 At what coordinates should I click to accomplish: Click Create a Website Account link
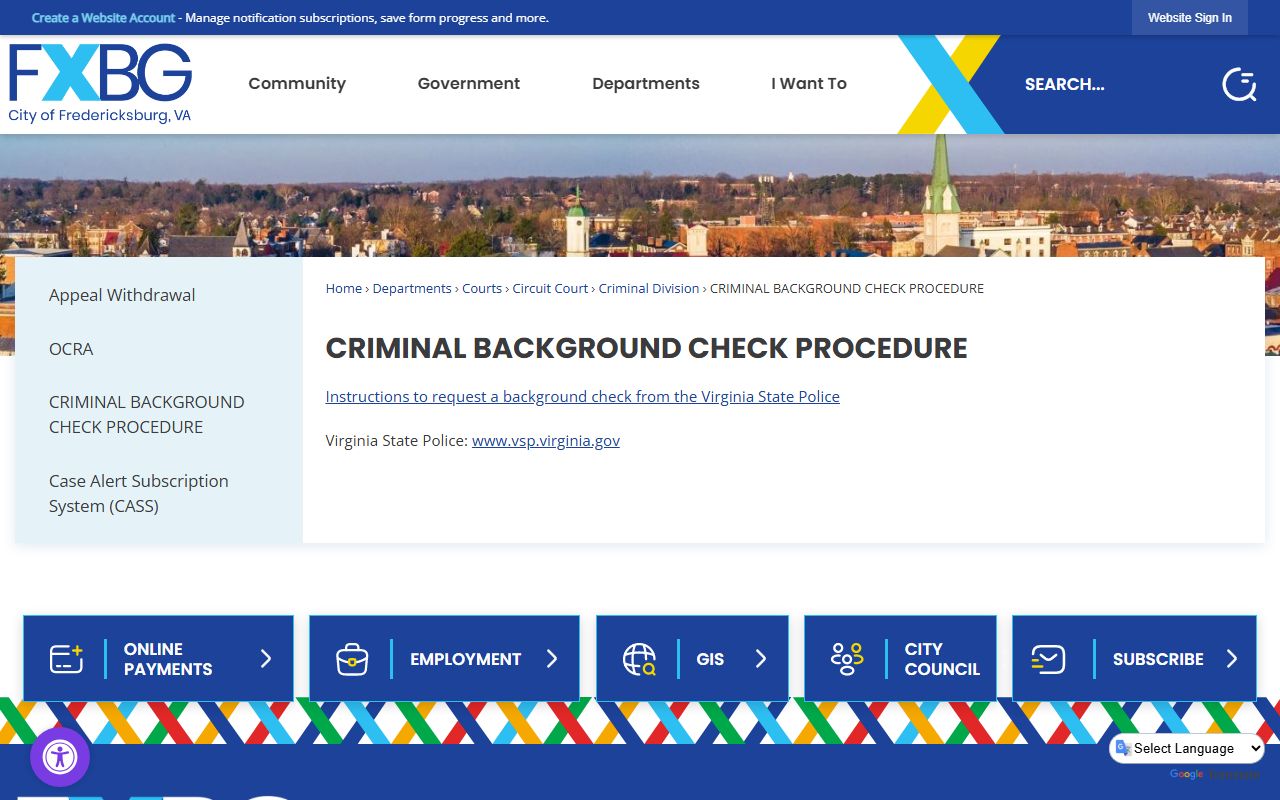104,18
